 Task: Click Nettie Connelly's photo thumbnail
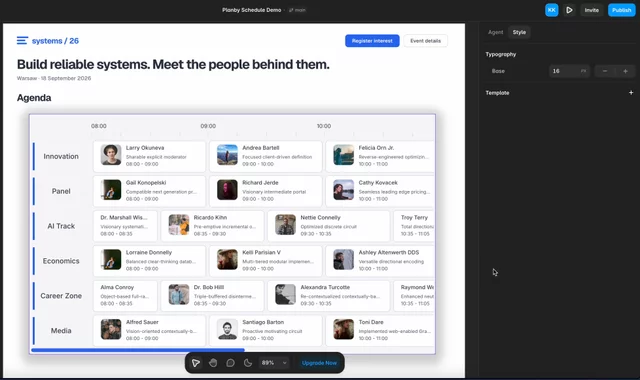coord(285,224)
